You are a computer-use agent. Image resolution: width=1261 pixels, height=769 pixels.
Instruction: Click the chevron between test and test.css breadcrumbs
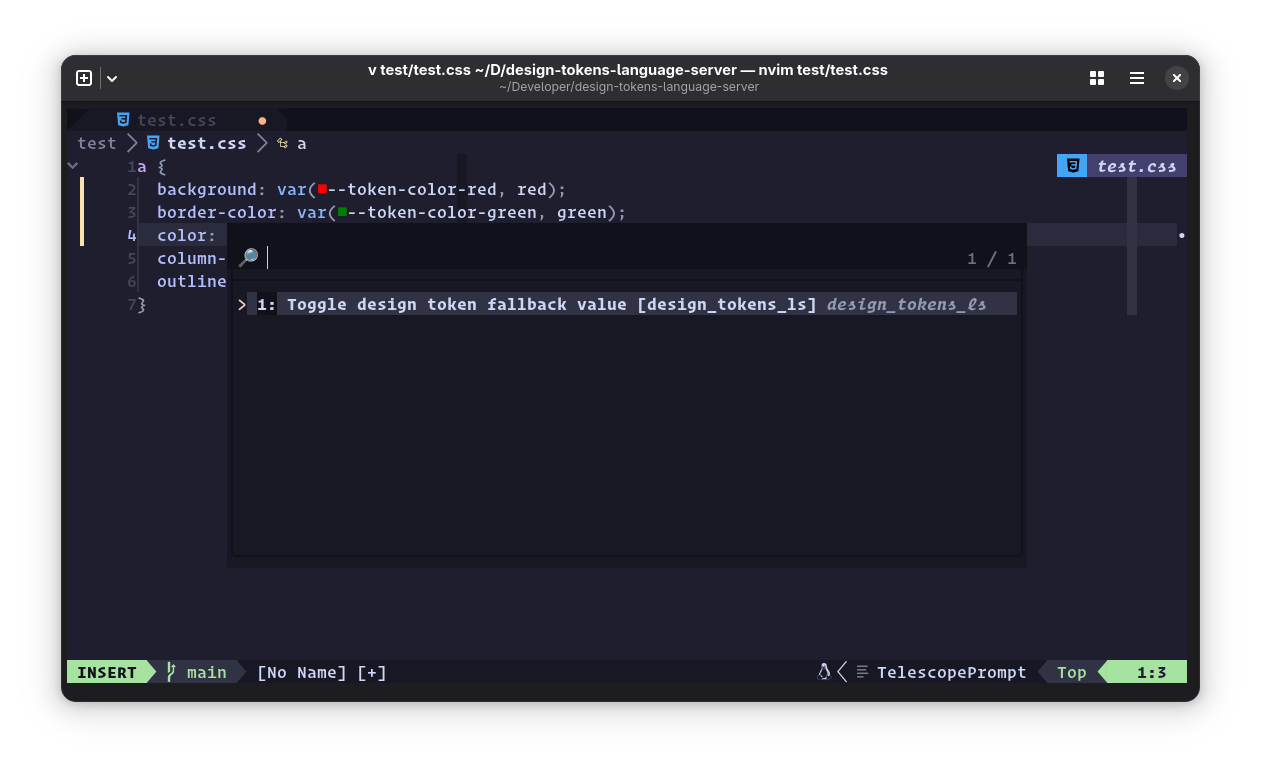(x=130, y=142)
